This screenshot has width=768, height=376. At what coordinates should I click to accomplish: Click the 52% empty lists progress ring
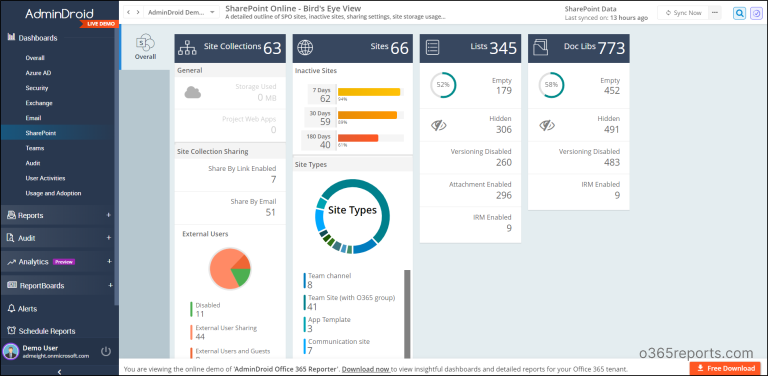[x=443, y=85]
